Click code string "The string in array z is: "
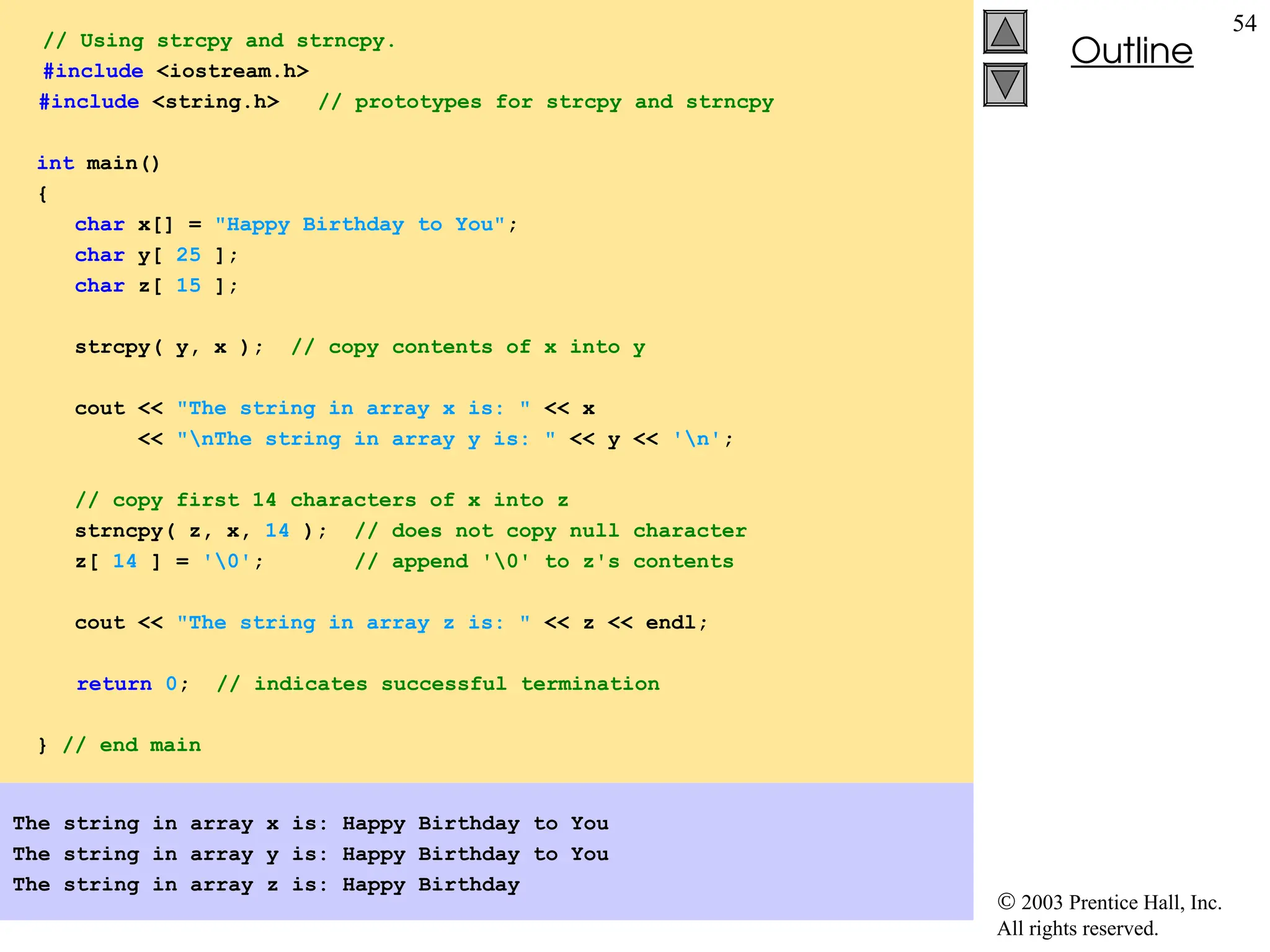 tap(353, 623)
